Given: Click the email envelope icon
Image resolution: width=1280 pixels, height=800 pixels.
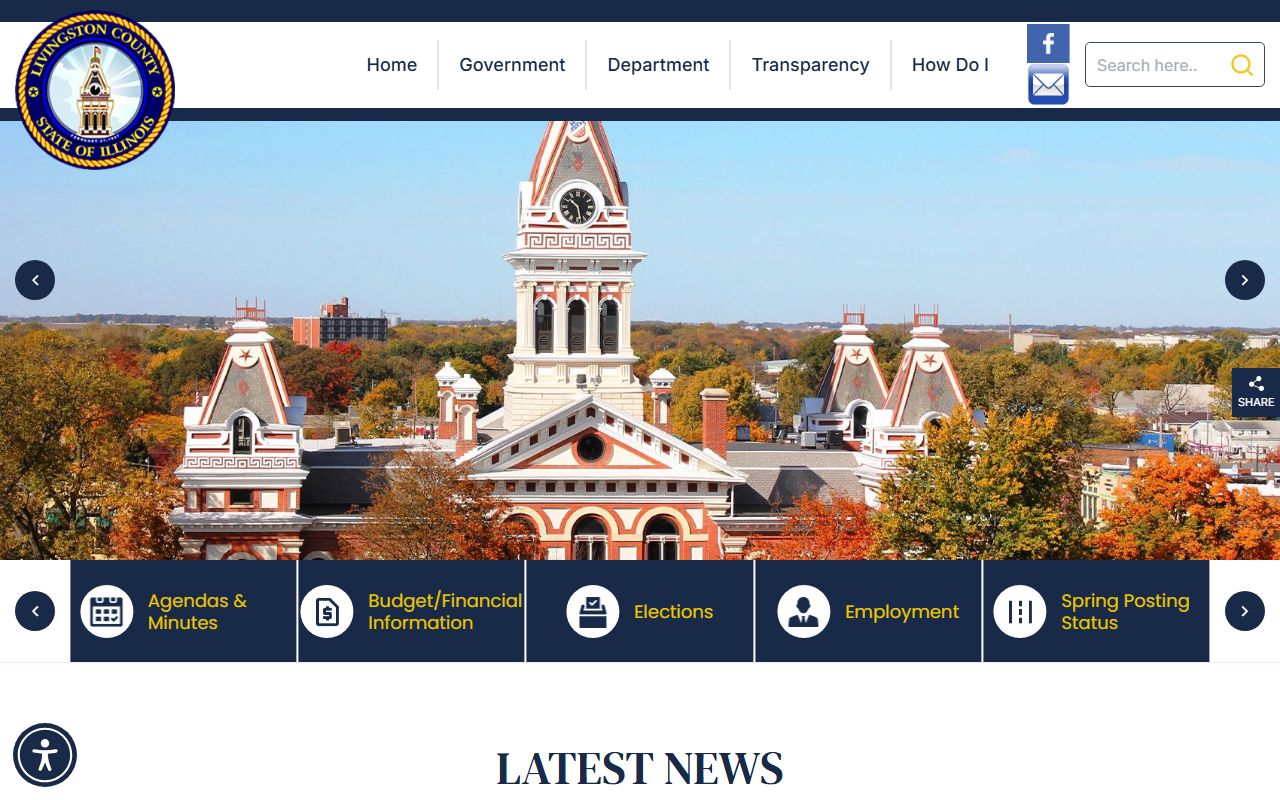Looking at the screenshot, I should [x=1048, y=86].
